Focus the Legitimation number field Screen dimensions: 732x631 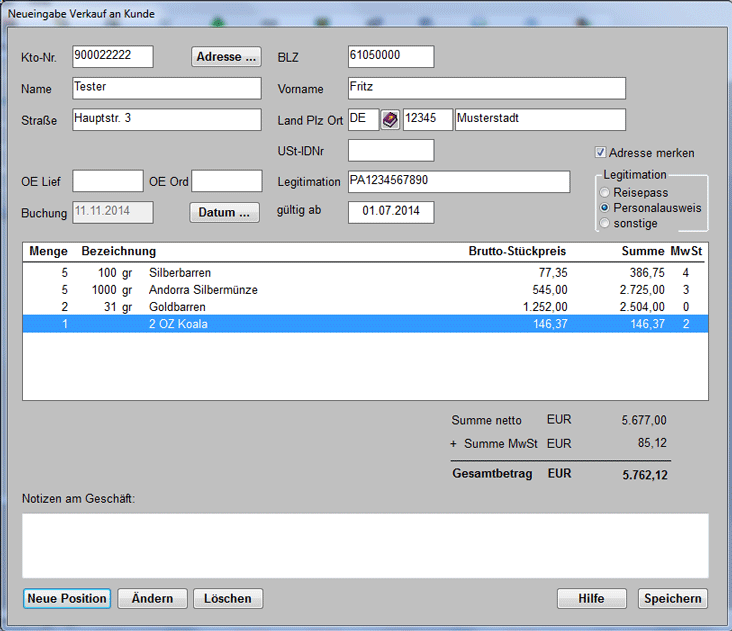[x=458, y=181]
